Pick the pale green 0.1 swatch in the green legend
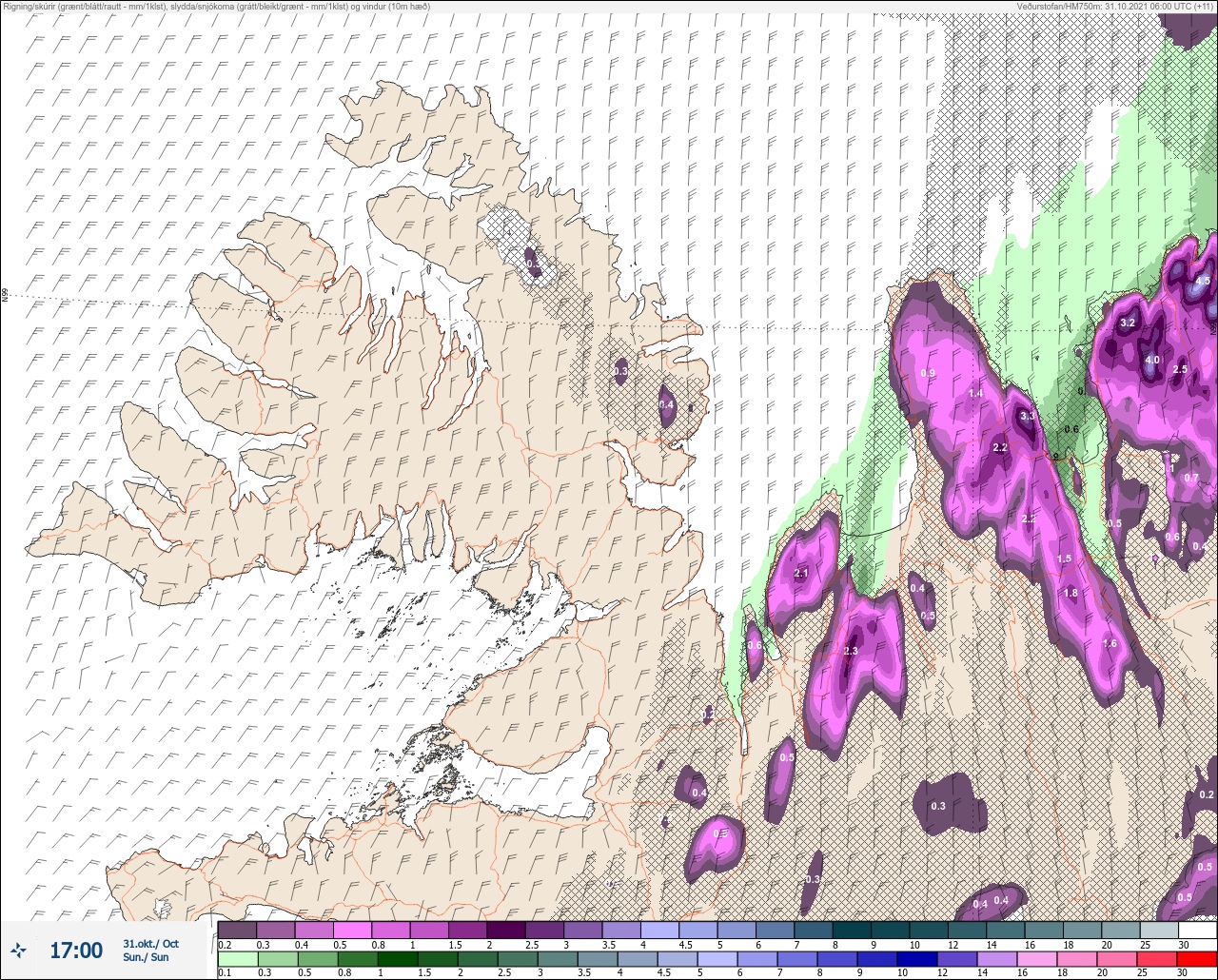Viewport: 1218px width, 980px height. (x=237, y=958)
